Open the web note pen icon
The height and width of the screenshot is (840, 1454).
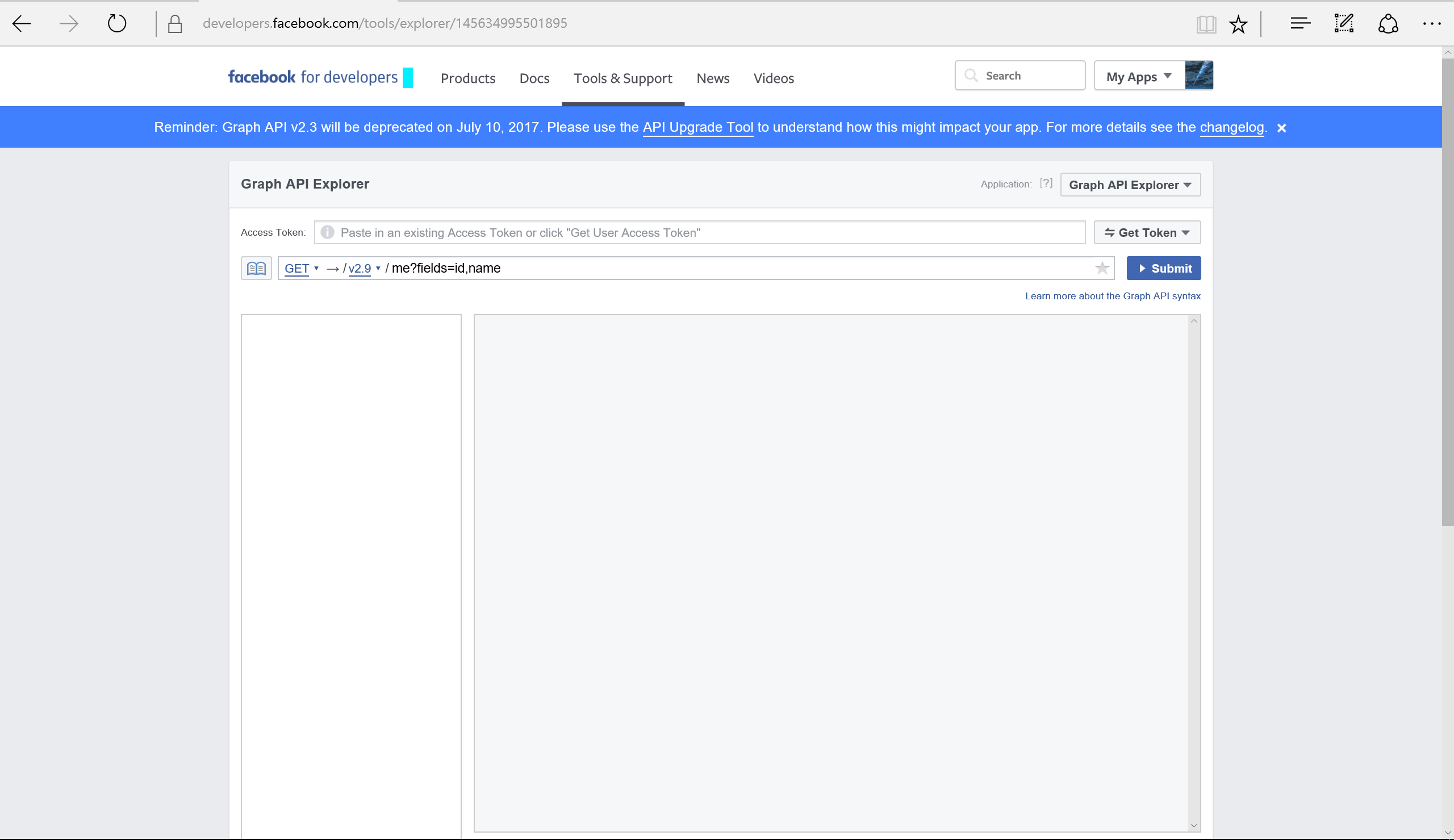[1344, 24]
